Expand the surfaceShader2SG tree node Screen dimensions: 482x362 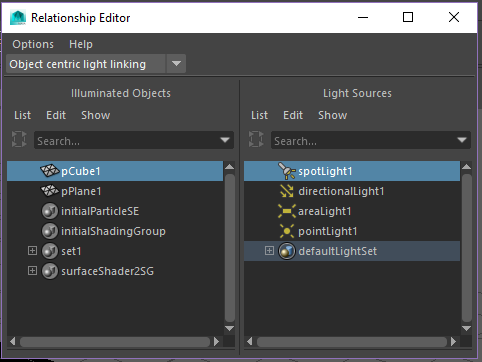32,270
